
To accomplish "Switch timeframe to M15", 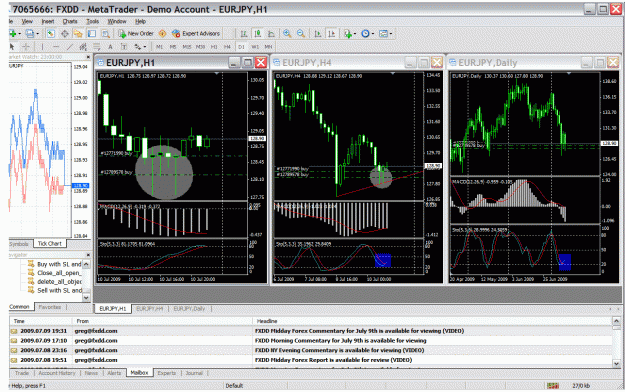I will [x=187, y=47].
